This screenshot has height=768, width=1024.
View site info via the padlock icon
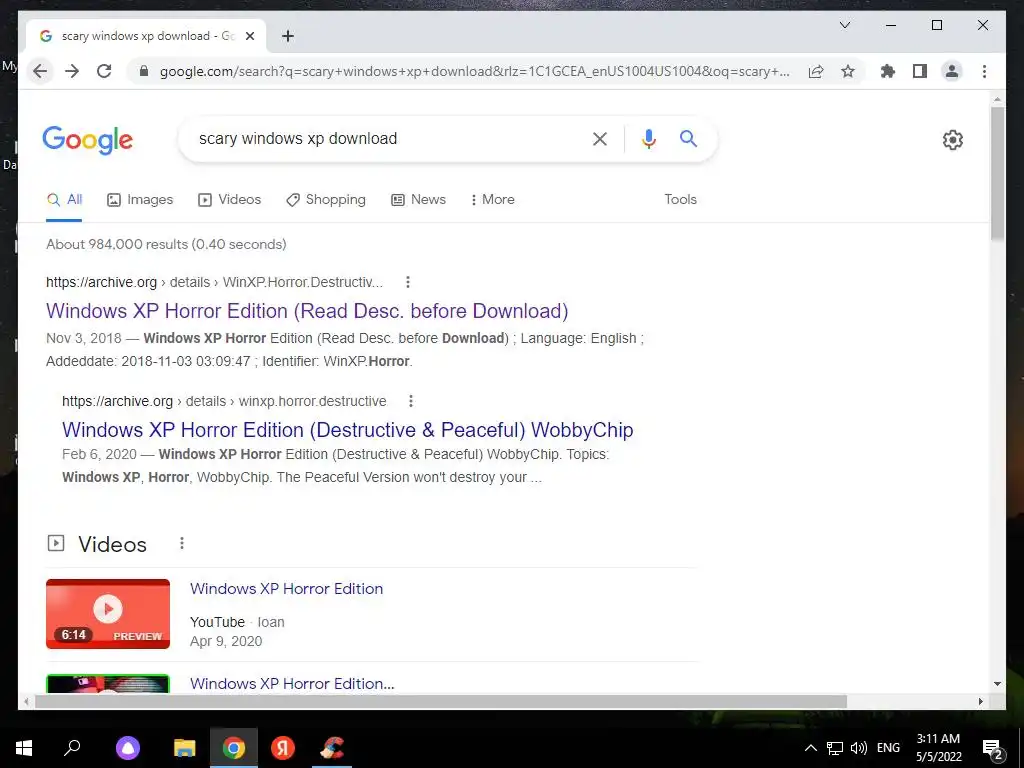point(144,71)
